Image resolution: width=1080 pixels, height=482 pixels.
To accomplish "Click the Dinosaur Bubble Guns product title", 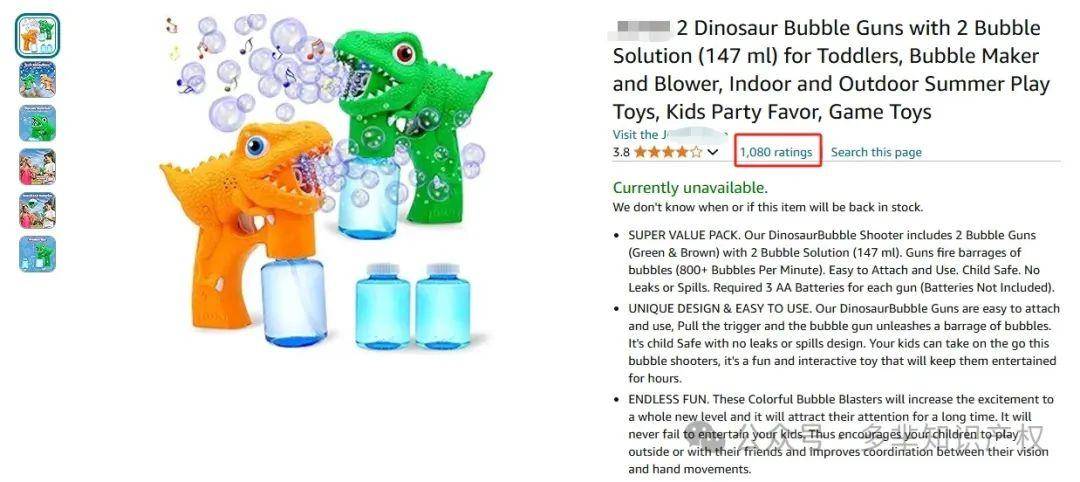I will [830, 70].
